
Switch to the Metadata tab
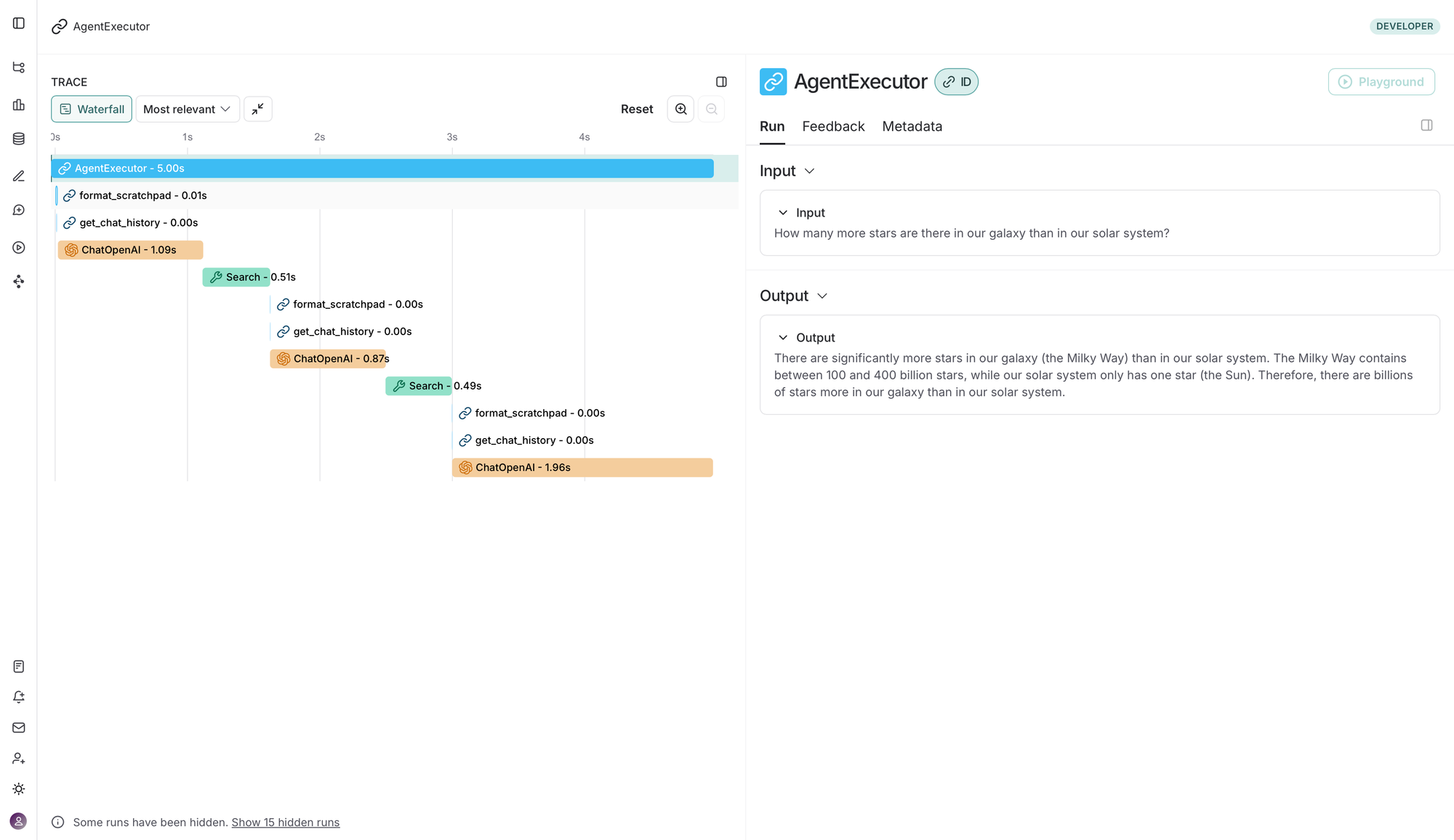[912, 126]
